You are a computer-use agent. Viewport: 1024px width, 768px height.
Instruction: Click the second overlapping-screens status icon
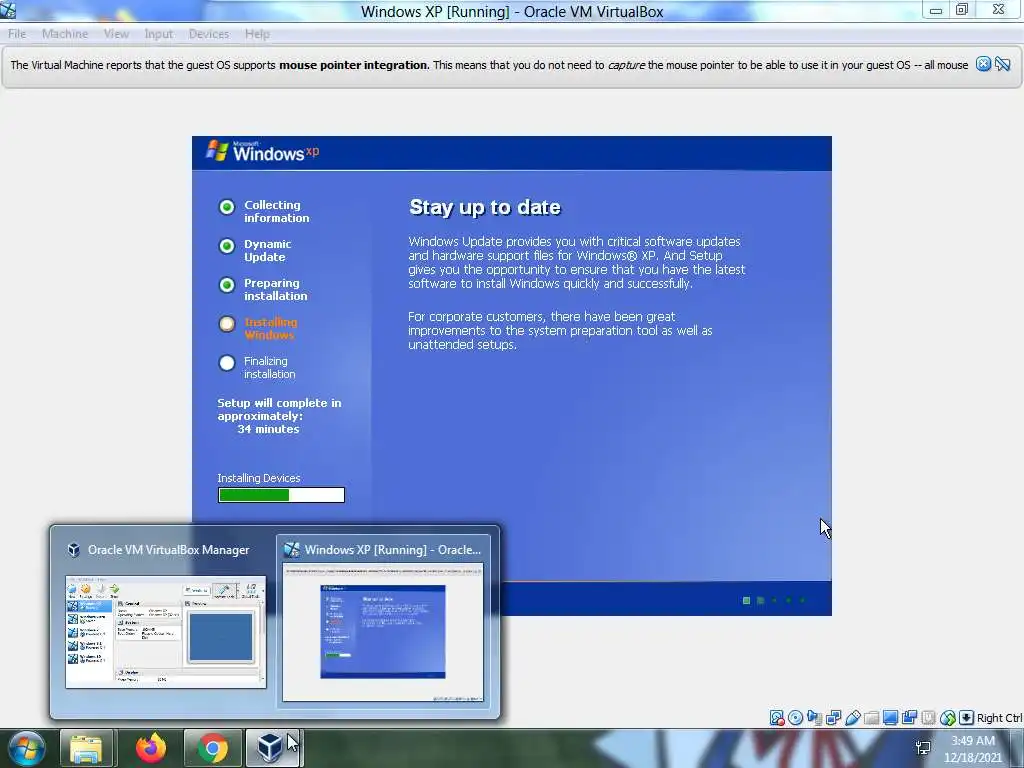909,718
